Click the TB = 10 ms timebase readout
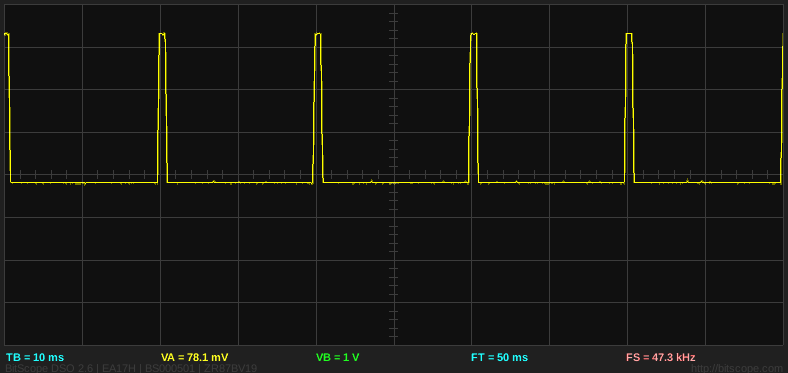This screenshot has height=373, width=788. tap(35, 358)
